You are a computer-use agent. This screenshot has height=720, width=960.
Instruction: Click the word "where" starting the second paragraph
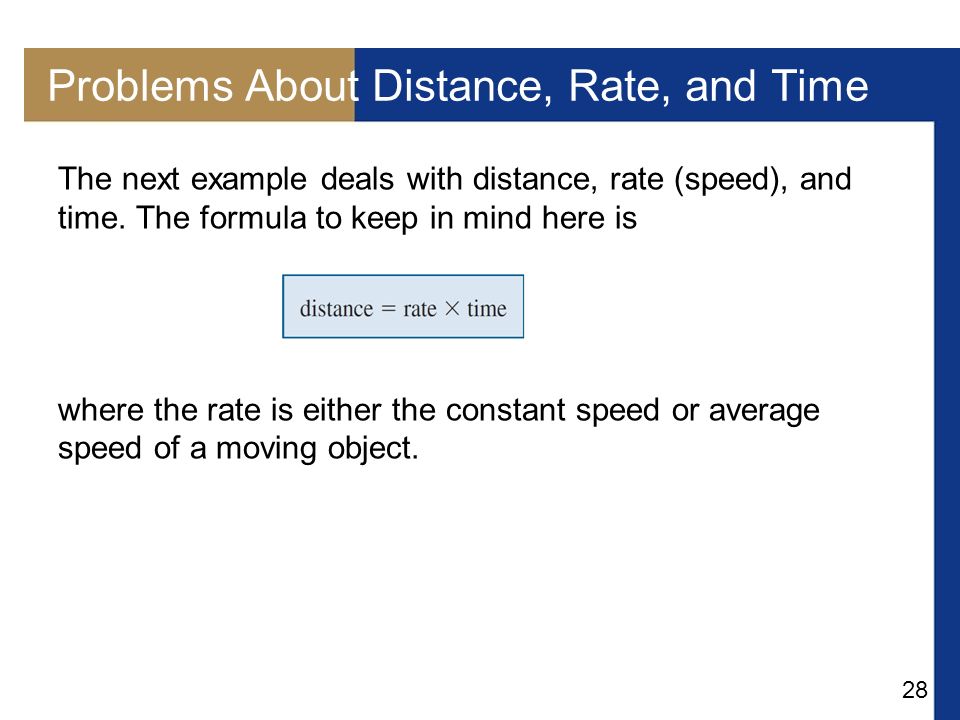tap(100, 410)
